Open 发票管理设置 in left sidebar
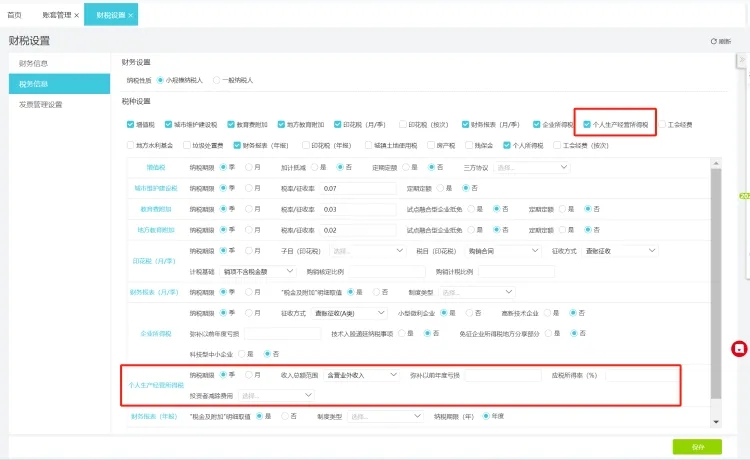Viewport: 750px width, 460px height. tap(41, 104)
